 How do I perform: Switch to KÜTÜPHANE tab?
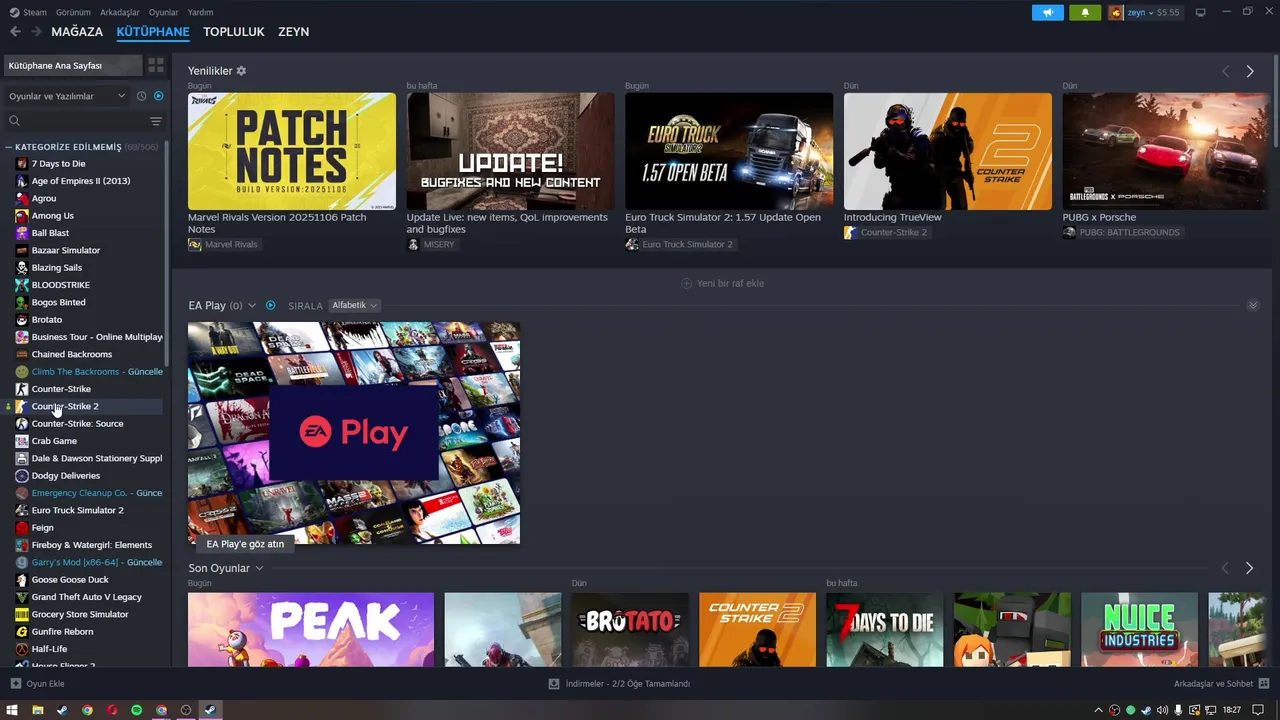(153, 32)
